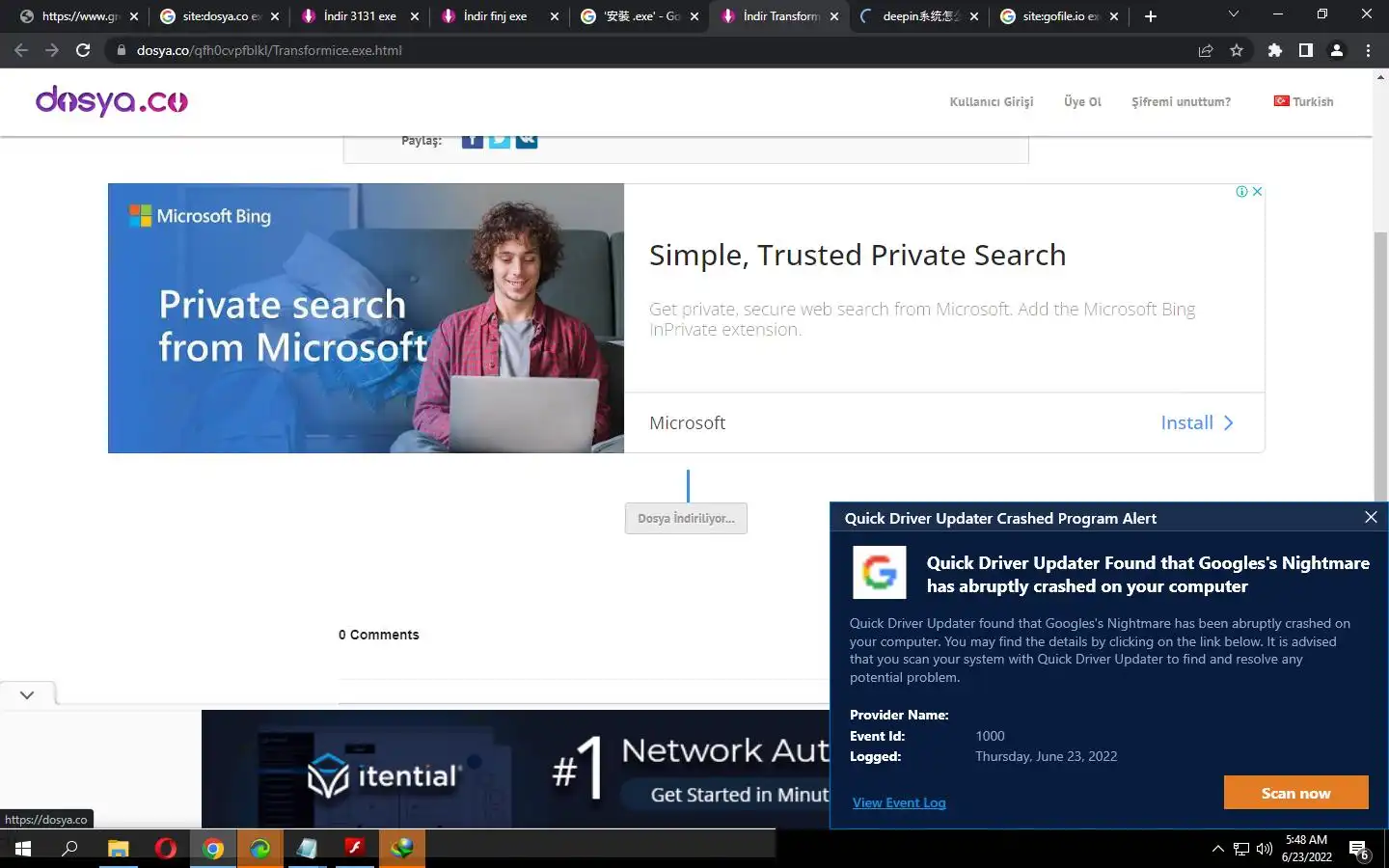Reload the dosya.co page
The width and height of the screenshot is (1389, 868).
tap(83, 50)
